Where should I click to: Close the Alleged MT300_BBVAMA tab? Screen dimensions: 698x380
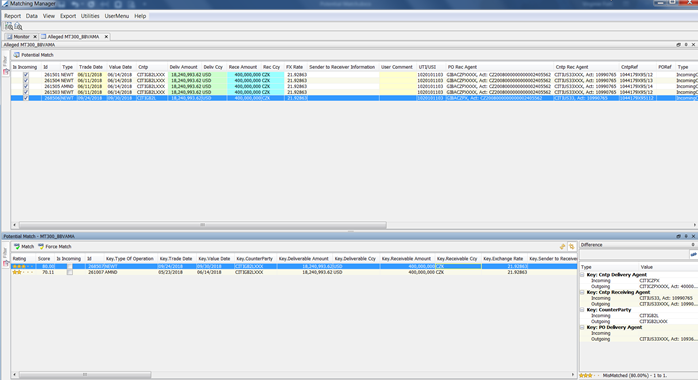point(106,36)
